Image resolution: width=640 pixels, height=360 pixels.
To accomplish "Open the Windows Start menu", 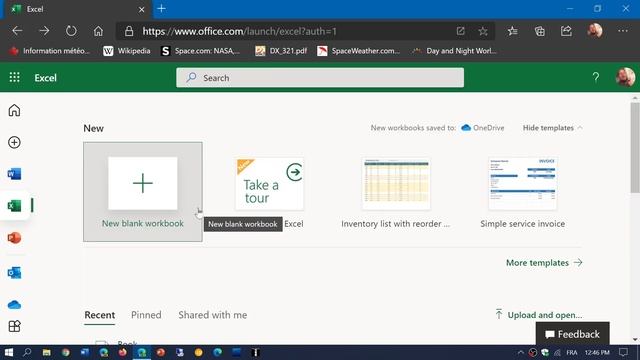I will 9,352.
